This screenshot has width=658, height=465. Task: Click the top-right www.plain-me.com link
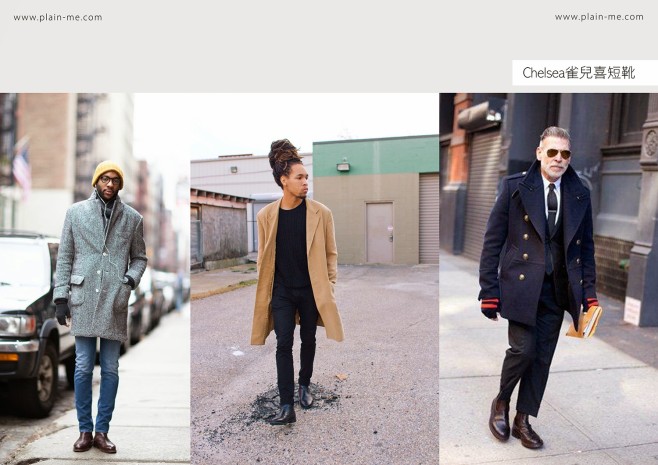[599, 17]
